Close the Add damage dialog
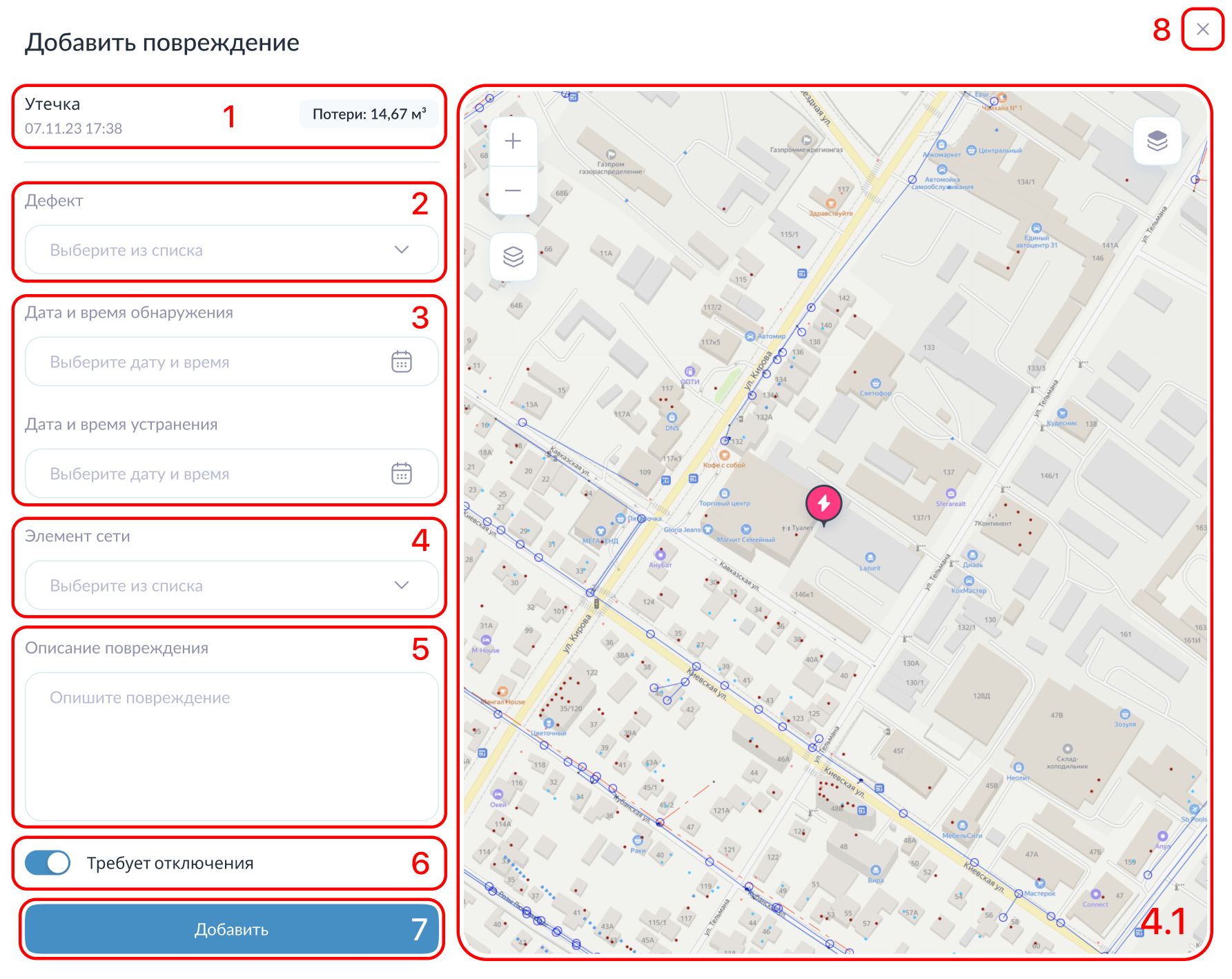The height and width of the screenshot is (979, 1232). [1202, 29]
